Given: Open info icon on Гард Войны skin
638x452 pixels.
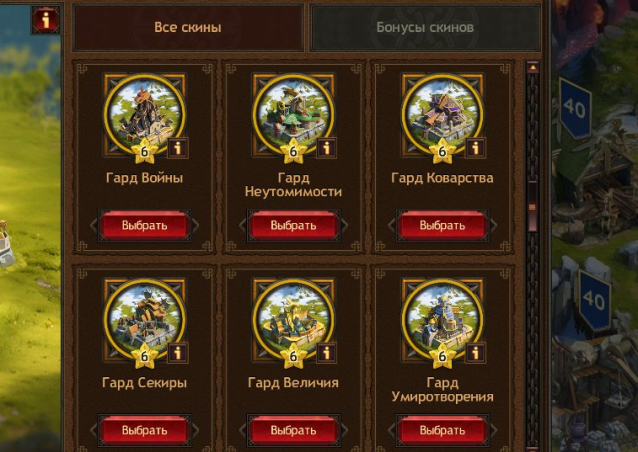Looking at the screenshot, I should coord(178,148).
